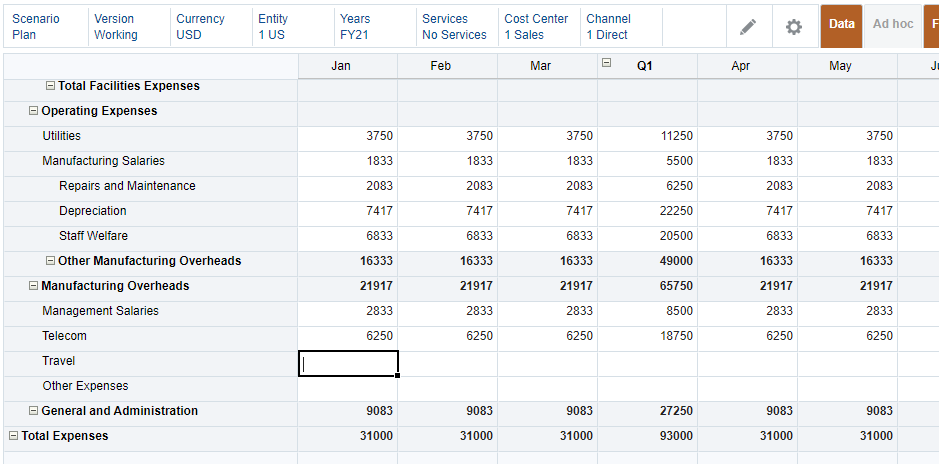Collapse the Total Expenses row

tap(13, 436)
